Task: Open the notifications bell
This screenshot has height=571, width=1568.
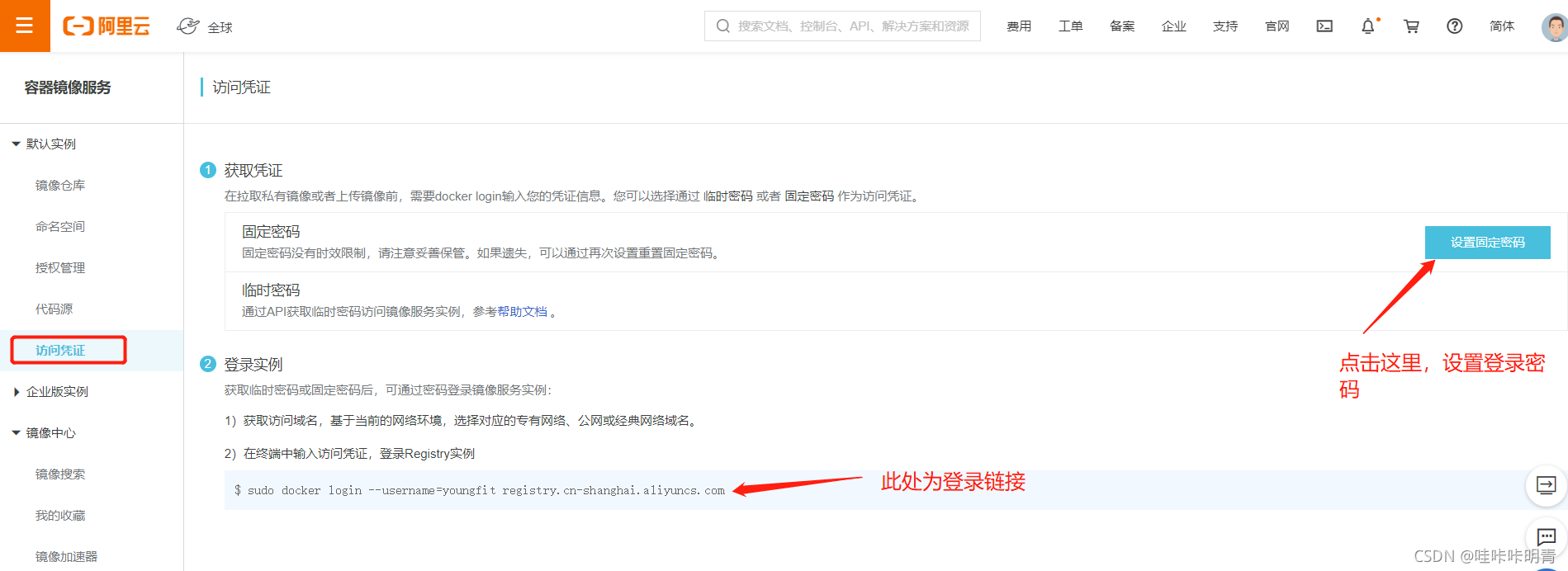Action: click(1368, 26)
